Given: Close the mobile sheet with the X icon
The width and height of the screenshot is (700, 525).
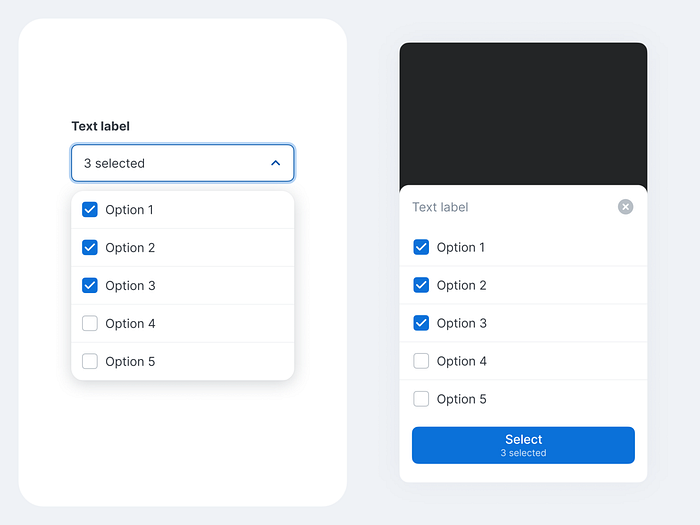Looking at the screenshot, I should click(x=625, y=207).
